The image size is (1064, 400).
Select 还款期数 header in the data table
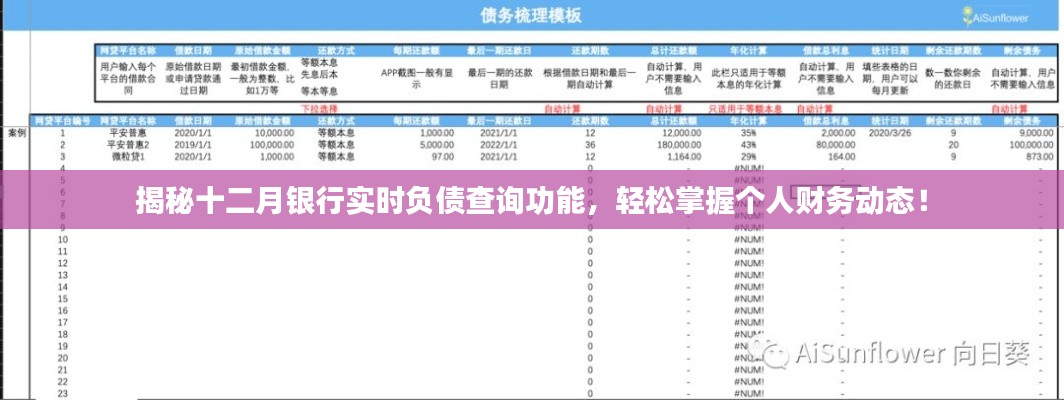(x=590, y=120)
